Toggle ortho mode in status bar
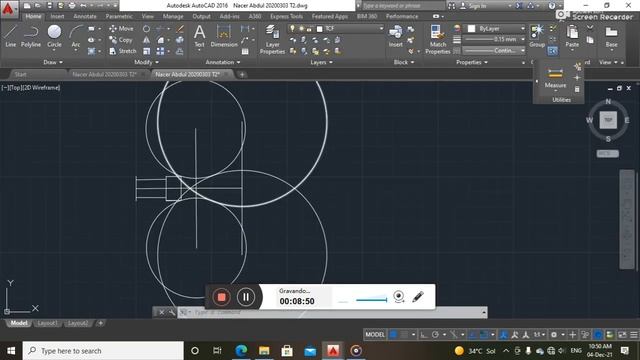 click(x=424, y=335)
